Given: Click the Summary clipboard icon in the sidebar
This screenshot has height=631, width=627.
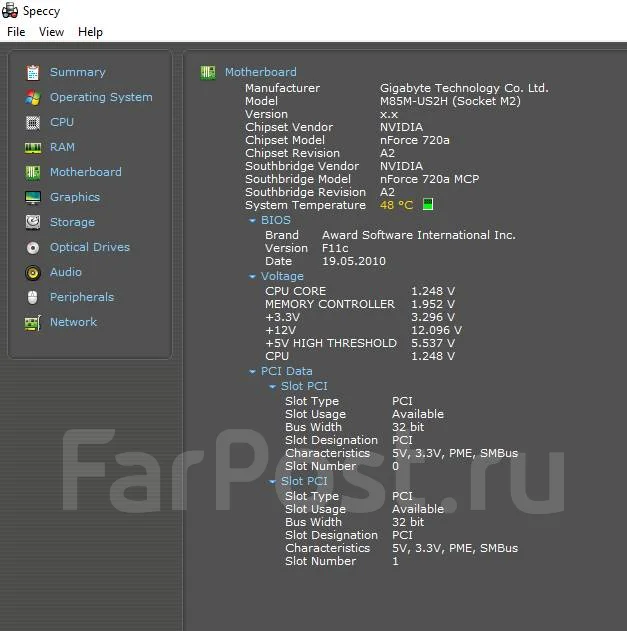Looking at the screenshot, I should pos(33,73).
